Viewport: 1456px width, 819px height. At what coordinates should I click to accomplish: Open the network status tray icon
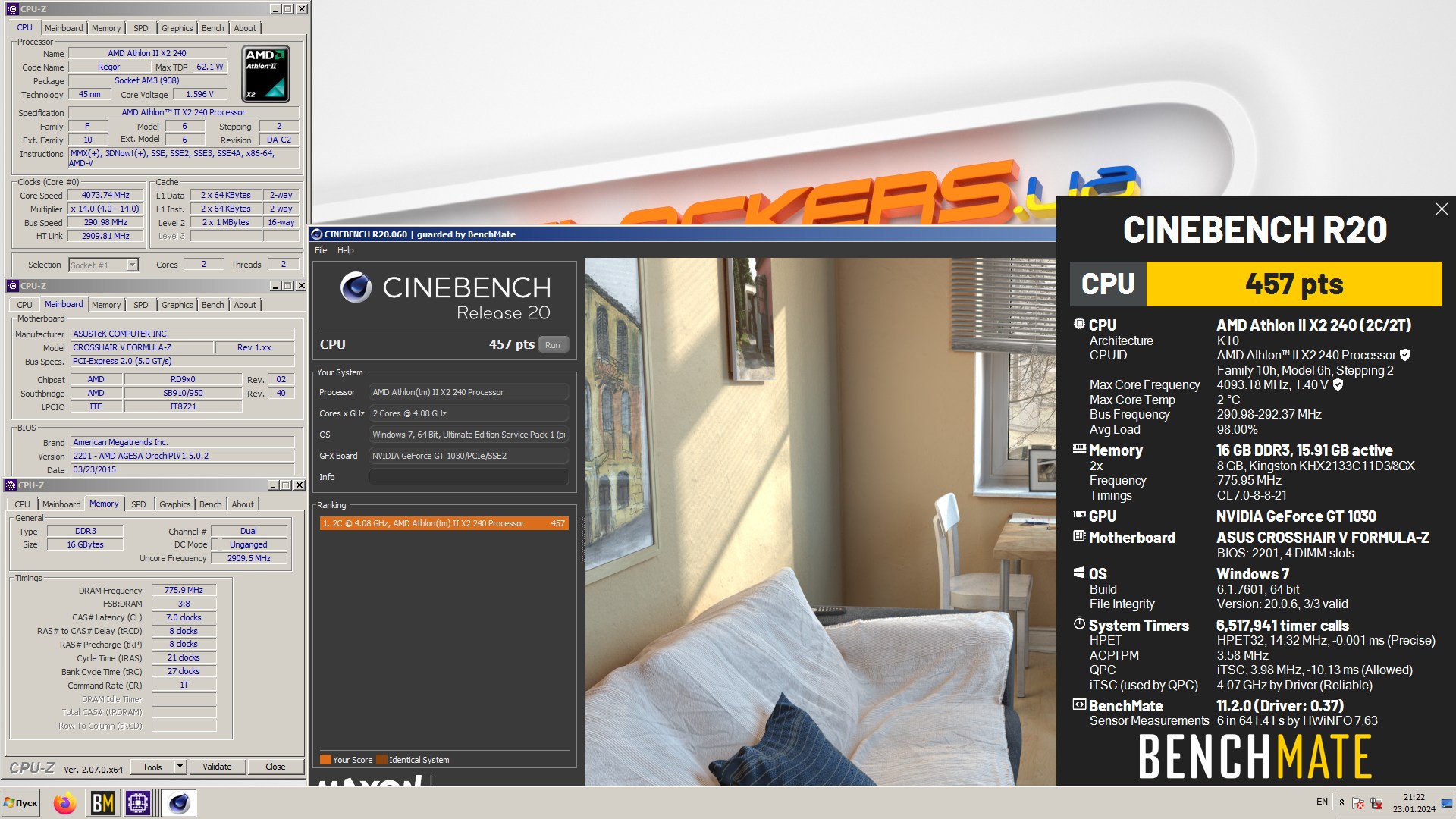pyautogui.click(x=1376, y=803)
